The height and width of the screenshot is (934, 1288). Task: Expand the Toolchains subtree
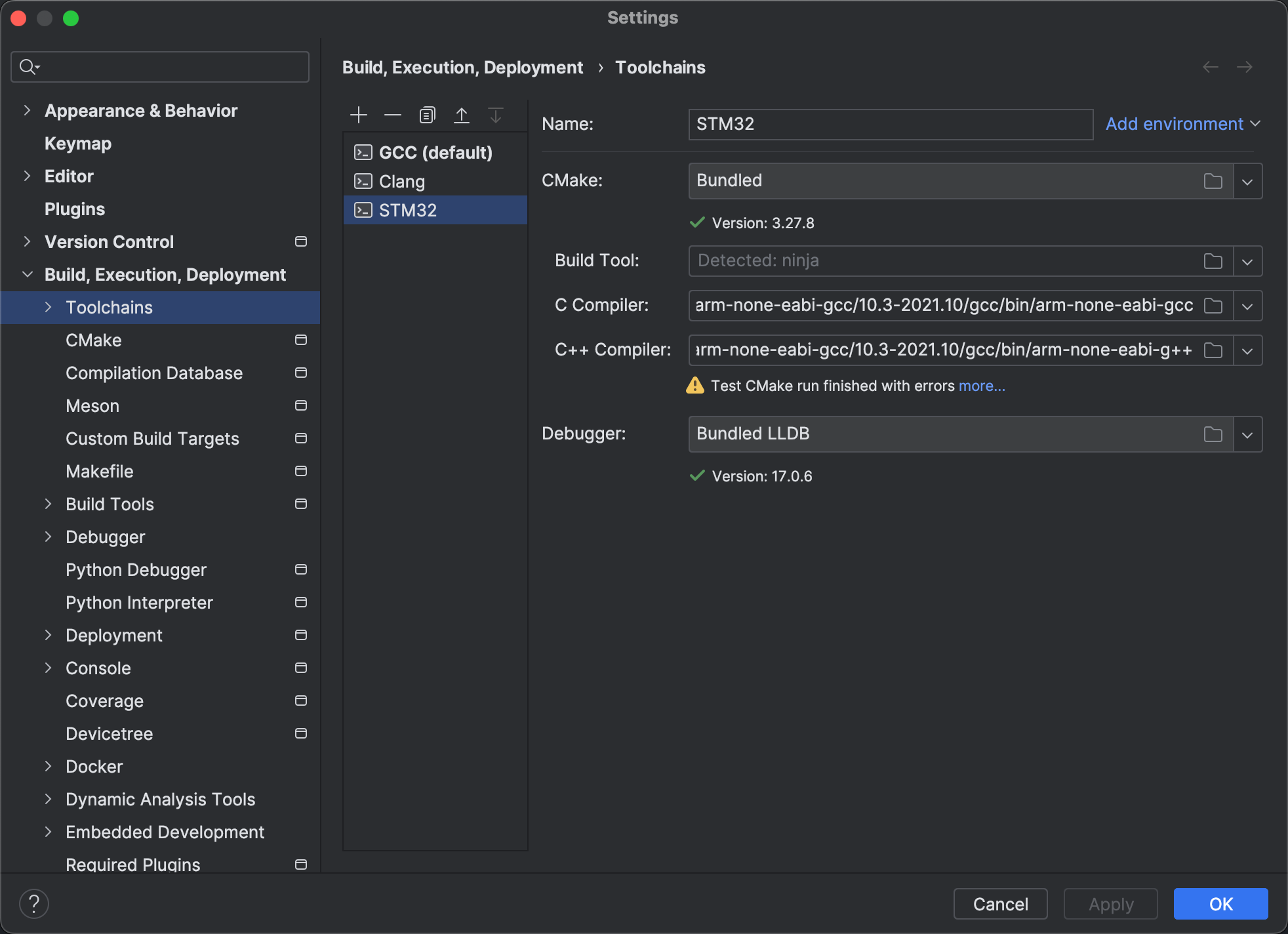coord(48,307)
